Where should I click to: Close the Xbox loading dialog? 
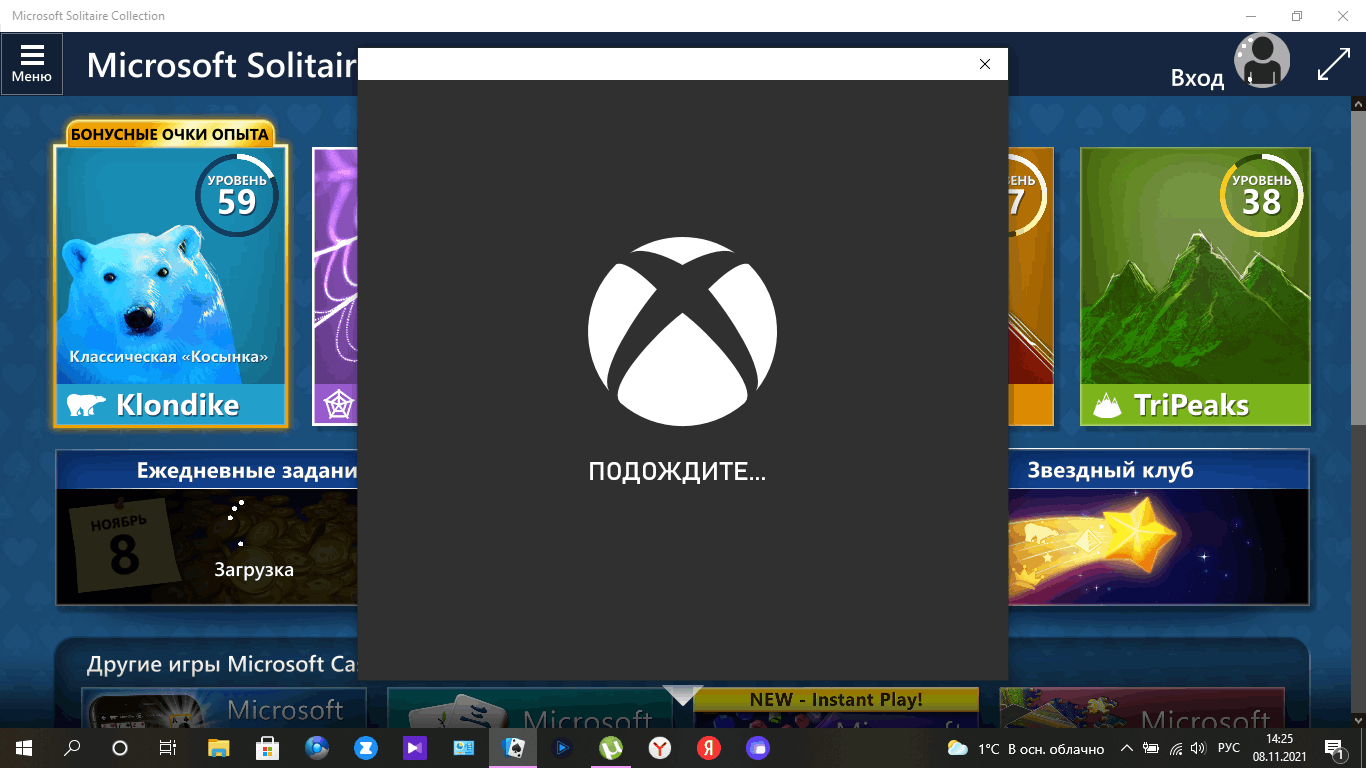click(x=985, y=64)
